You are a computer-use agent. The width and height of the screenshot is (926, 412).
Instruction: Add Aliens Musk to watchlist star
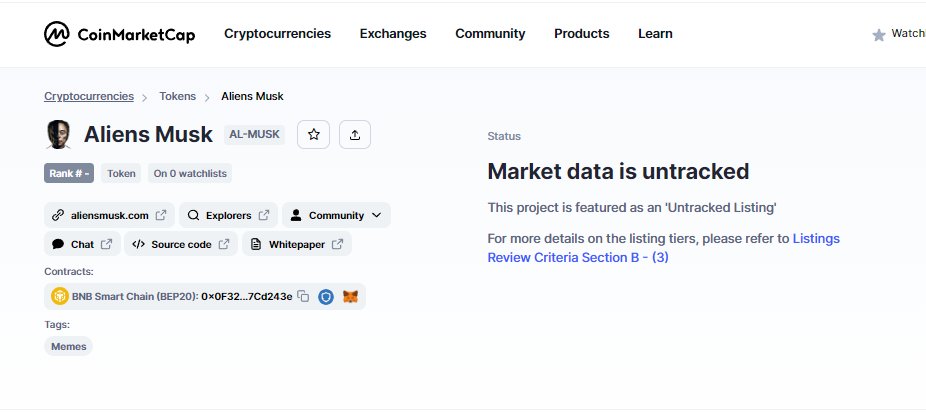314,135
